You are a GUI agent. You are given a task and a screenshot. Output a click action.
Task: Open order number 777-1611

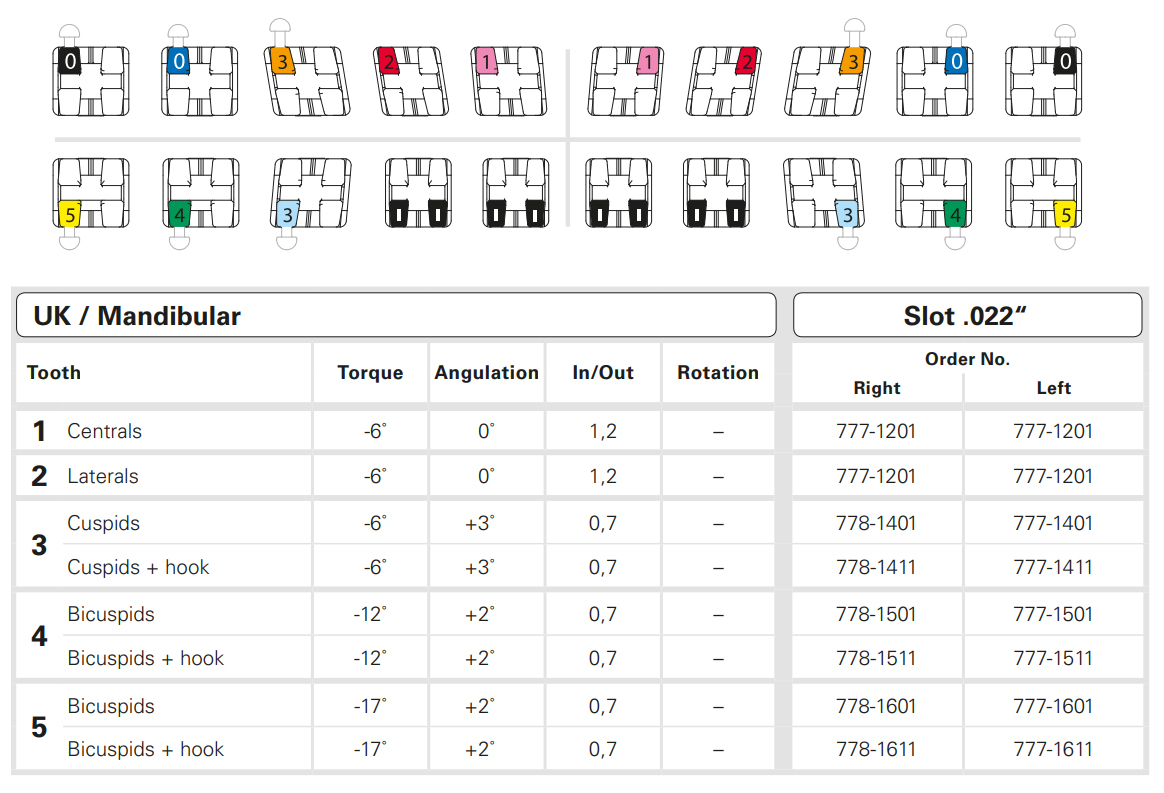click(x=1053, y=749)
